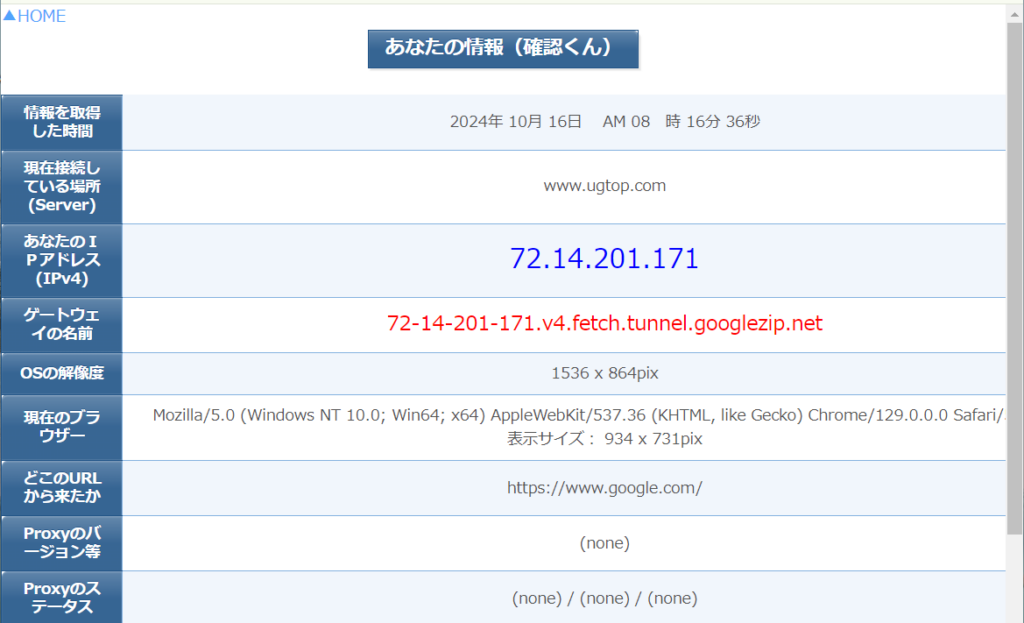Select the あなたのIPアドレス (IPv4) header cell
This screenshot has height=623, width=1024.
click(62, 260)
